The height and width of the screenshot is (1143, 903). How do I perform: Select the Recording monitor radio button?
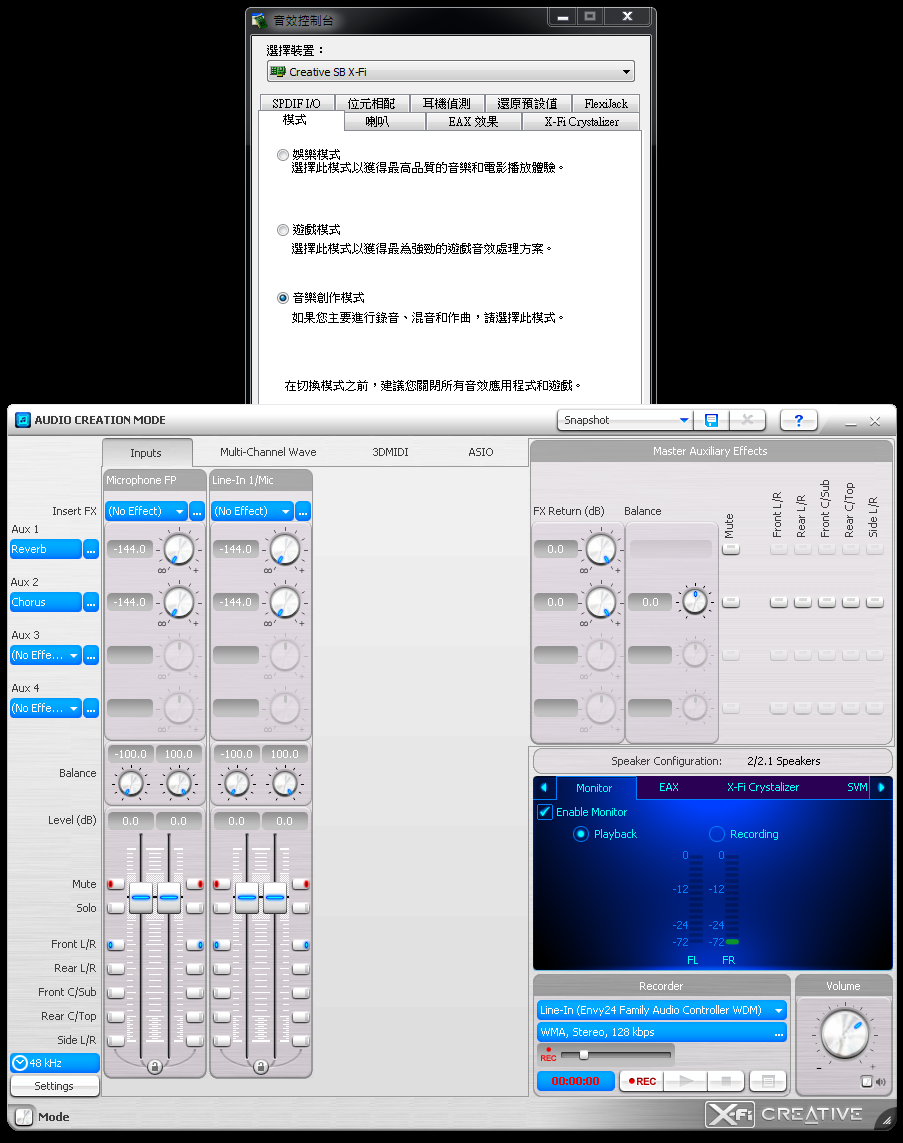(717, 834)
